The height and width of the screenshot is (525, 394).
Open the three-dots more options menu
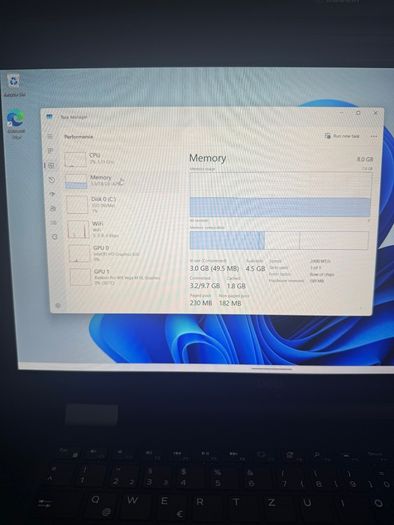click(x=374, y=136)
